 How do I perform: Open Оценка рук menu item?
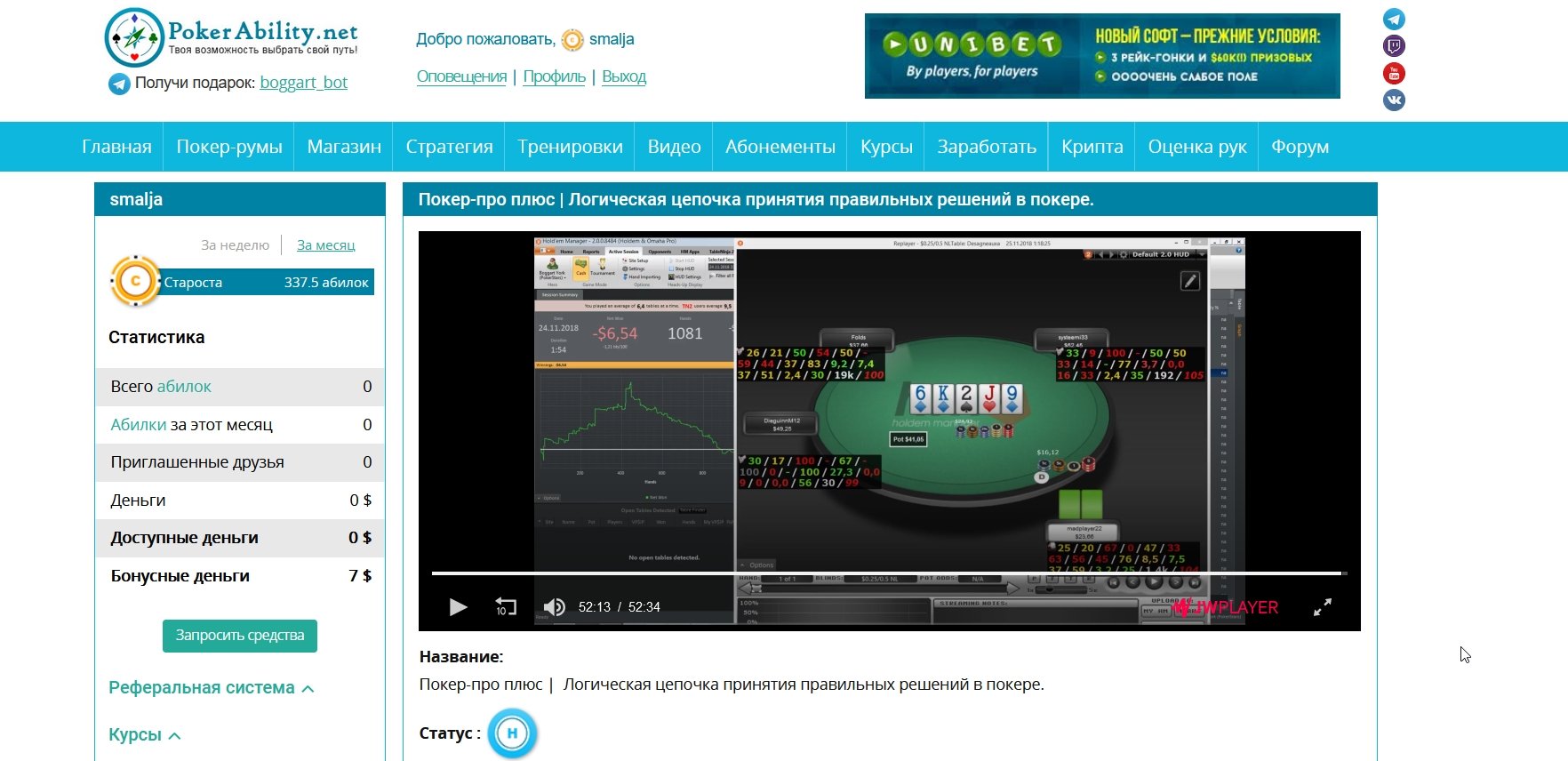click(1197, 147)
